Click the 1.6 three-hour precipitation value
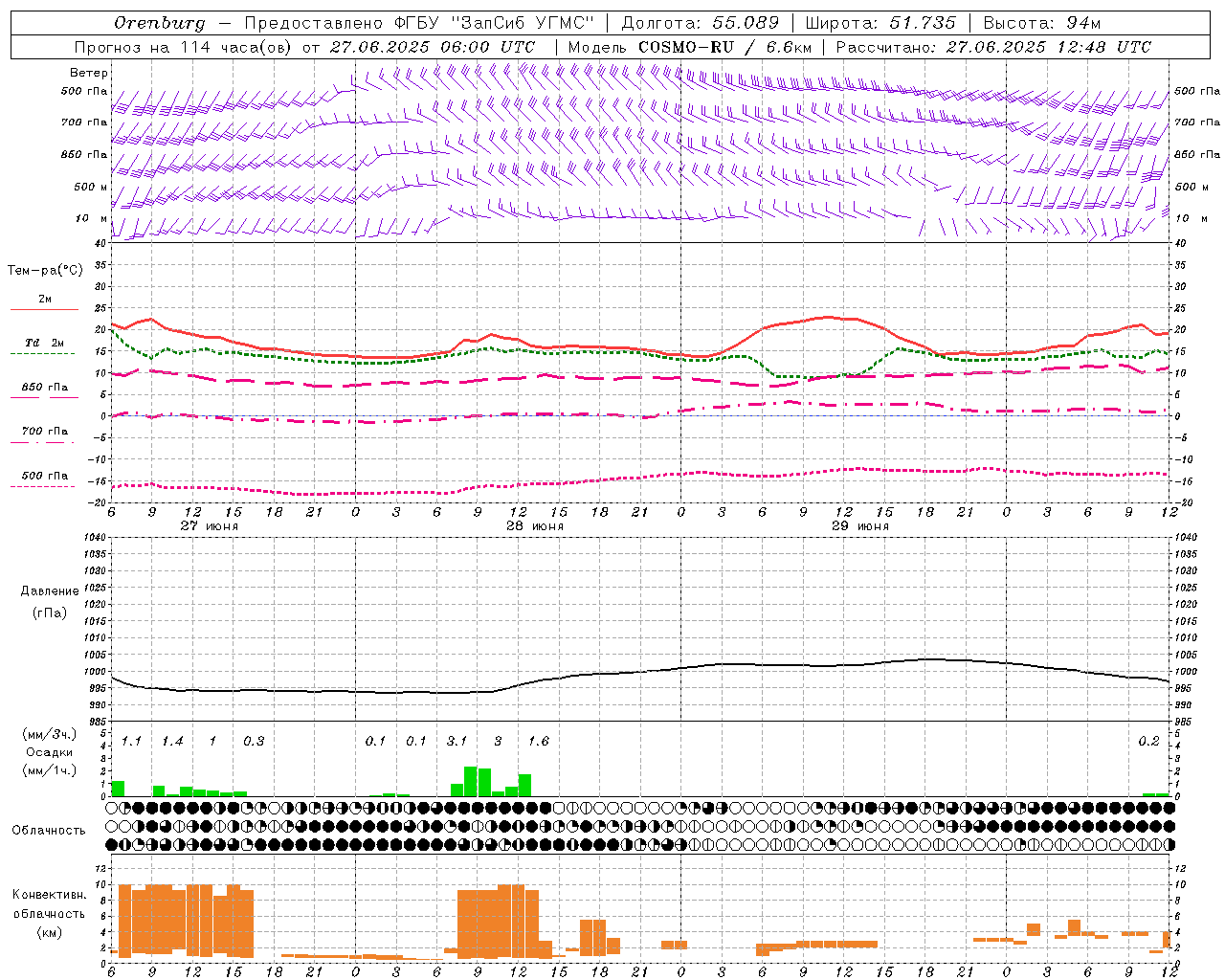The height and width of the screenshot is (980, 1225). [x=538, y=742]
